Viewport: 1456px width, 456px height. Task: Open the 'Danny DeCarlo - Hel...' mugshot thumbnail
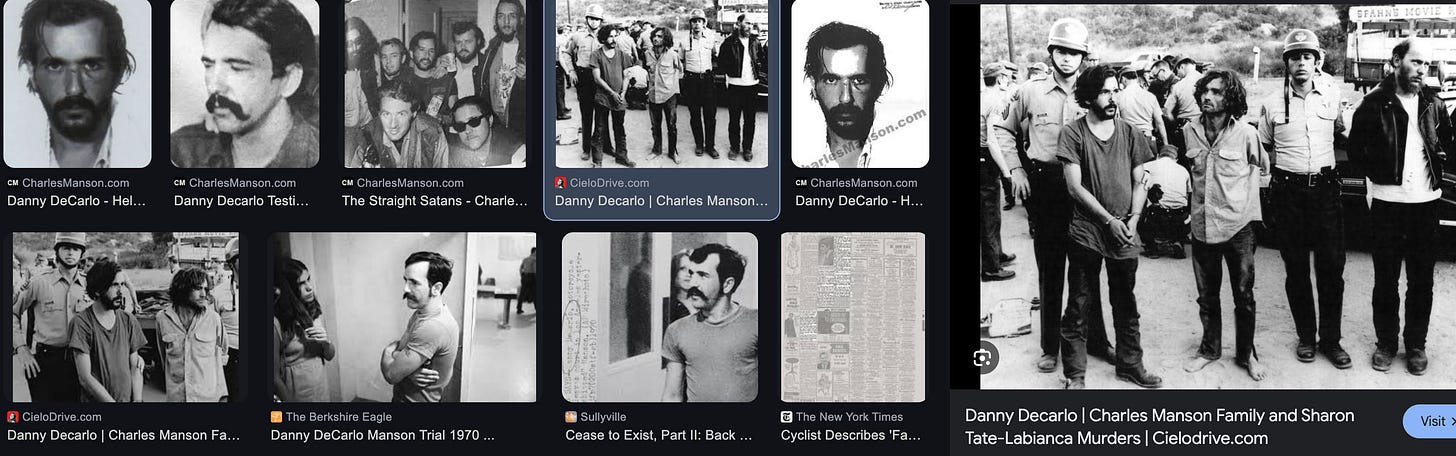click(x=77, y=84)
